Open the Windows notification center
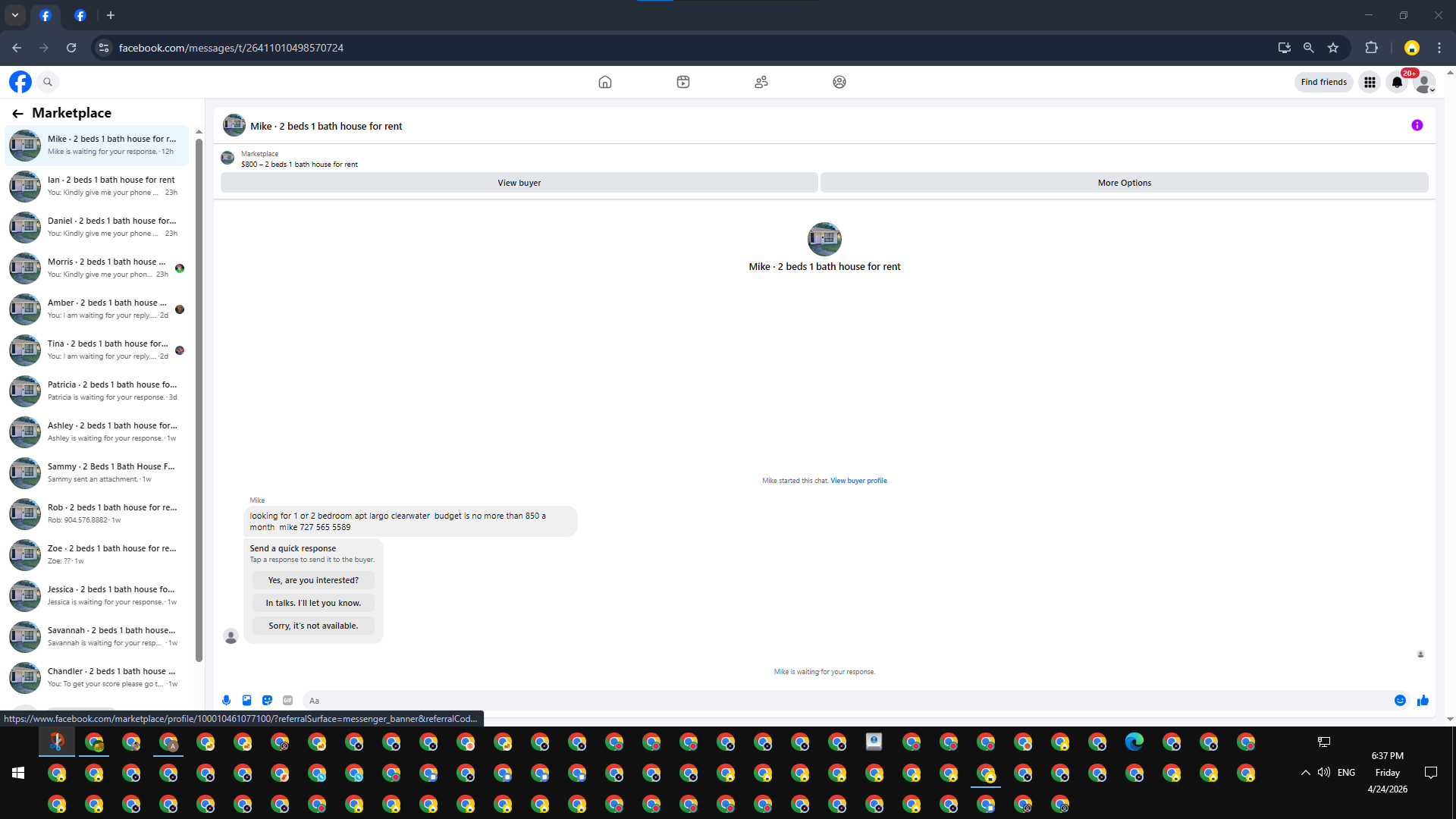Viewport: 1456px width, 819px height. [1431, 773]
